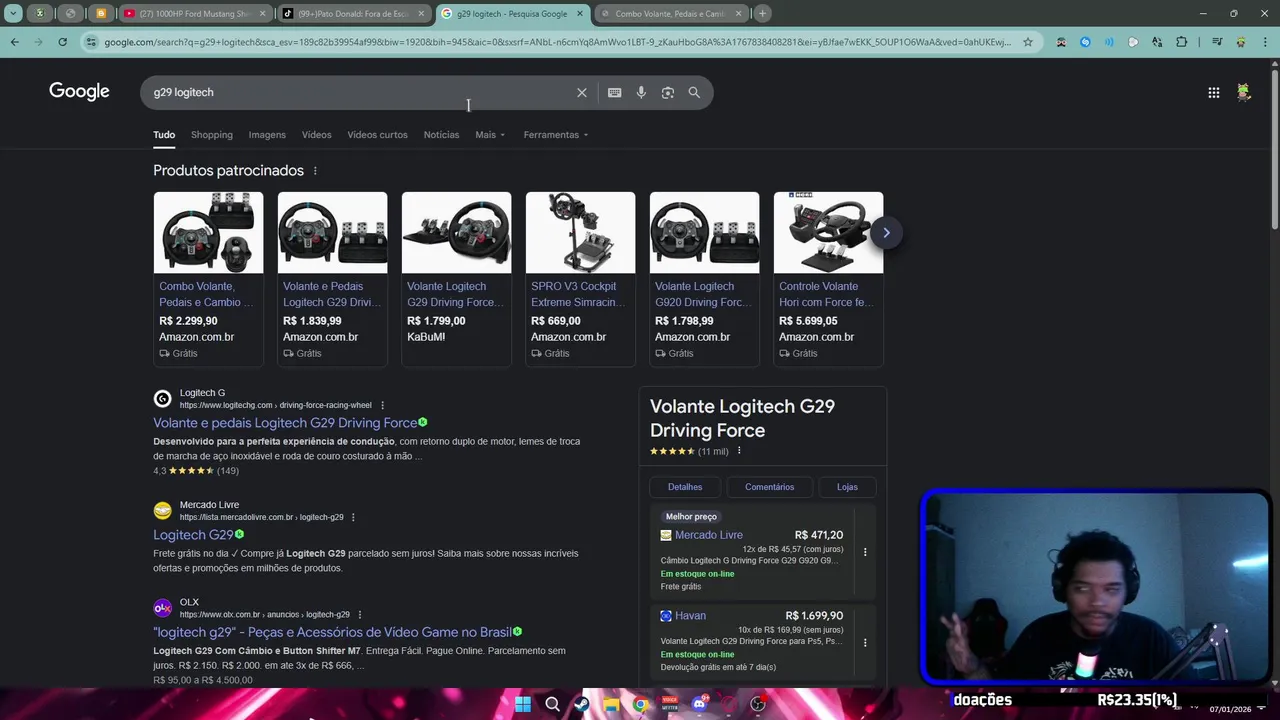
Task: Open the Comentários button in product panel
Action: 769,487
